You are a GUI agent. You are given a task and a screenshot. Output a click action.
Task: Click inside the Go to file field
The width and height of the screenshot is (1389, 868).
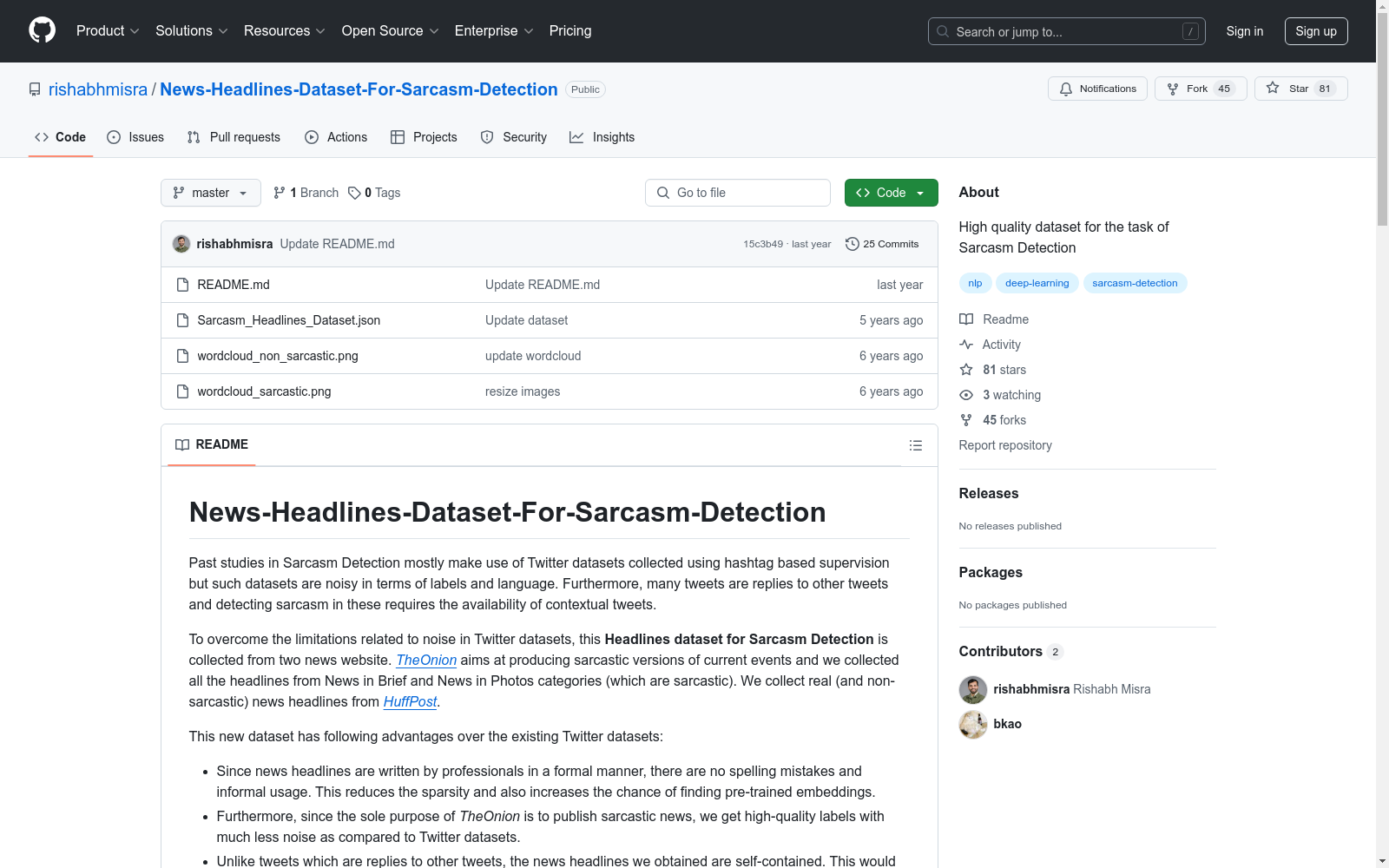(737, 192)
